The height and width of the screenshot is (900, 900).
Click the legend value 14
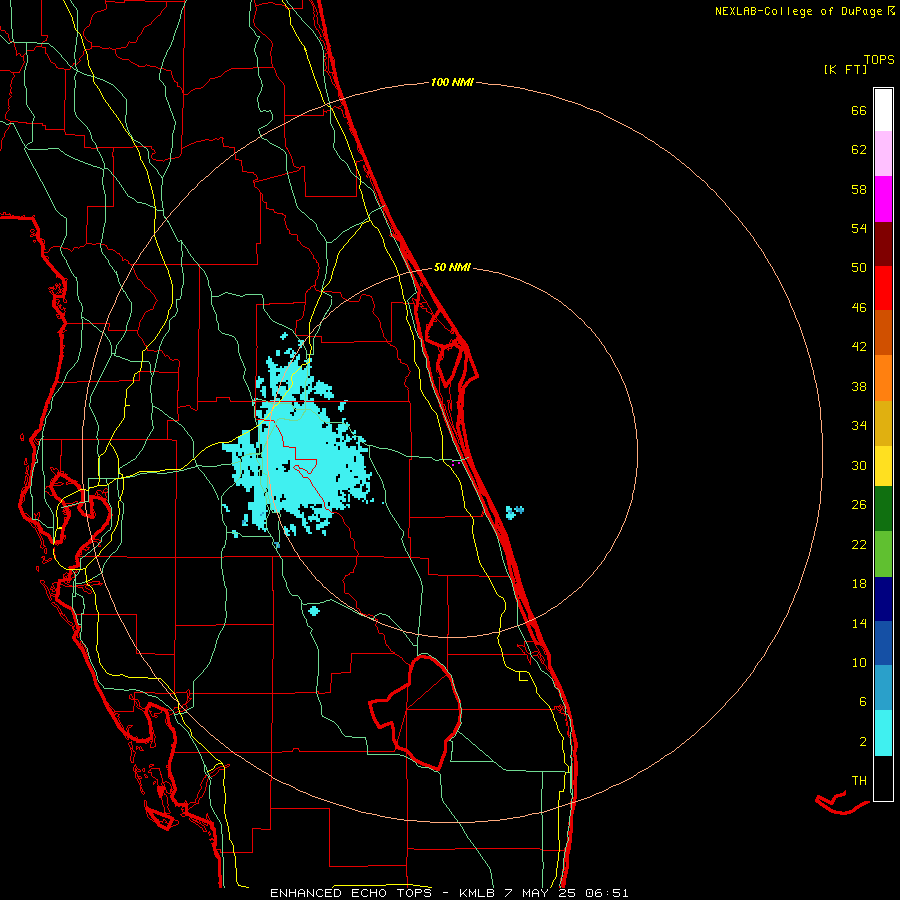[x=859, y=623]
